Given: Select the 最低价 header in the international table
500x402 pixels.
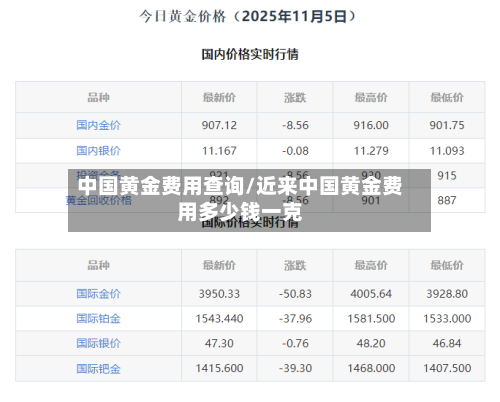Looking at the screenshot, I should tap(447, 265).
